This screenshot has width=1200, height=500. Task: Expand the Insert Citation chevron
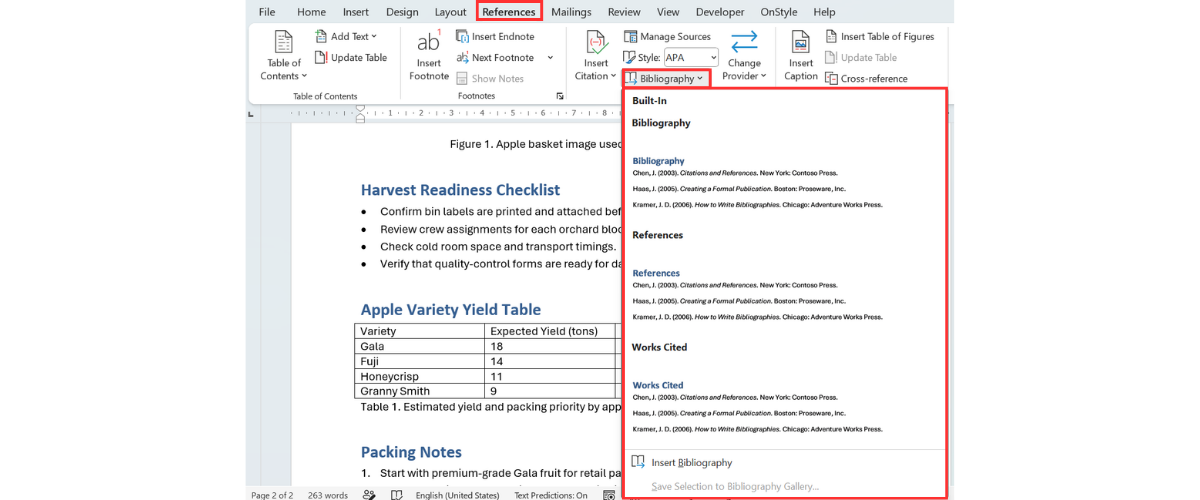pos(613,76)
